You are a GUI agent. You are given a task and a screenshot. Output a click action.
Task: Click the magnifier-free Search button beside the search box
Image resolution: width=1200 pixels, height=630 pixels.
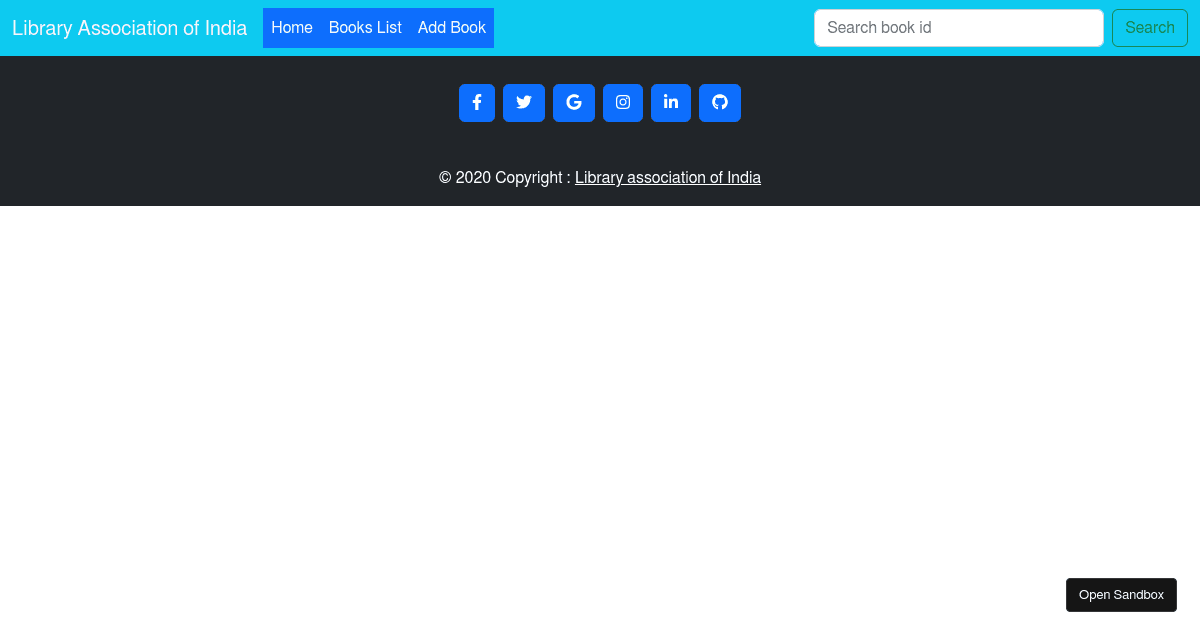pos(1149,27)
